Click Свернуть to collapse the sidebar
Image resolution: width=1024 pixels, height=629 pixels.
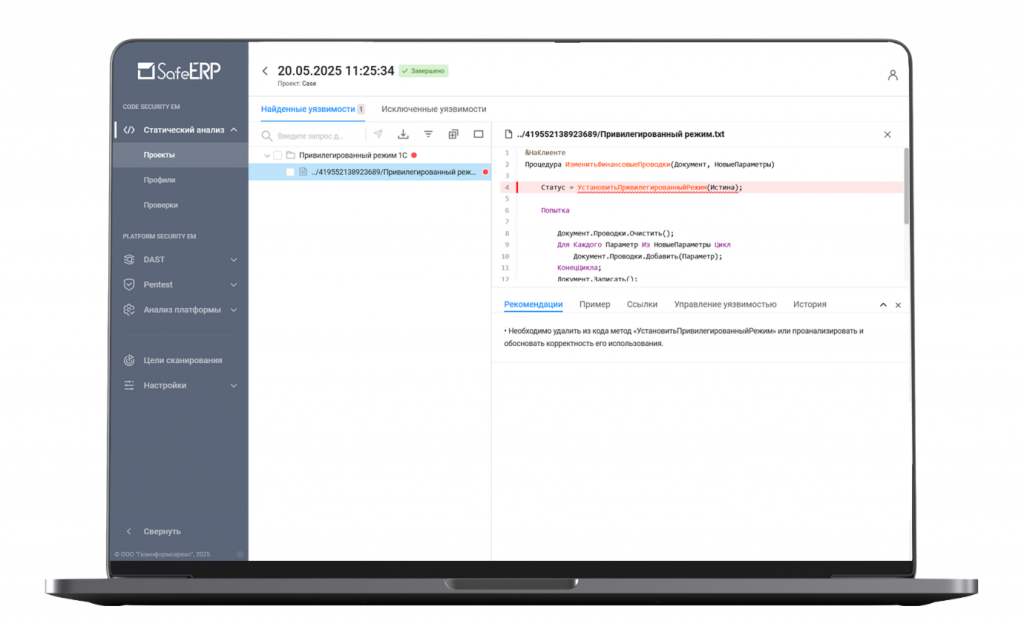click(x=162, y=531)
